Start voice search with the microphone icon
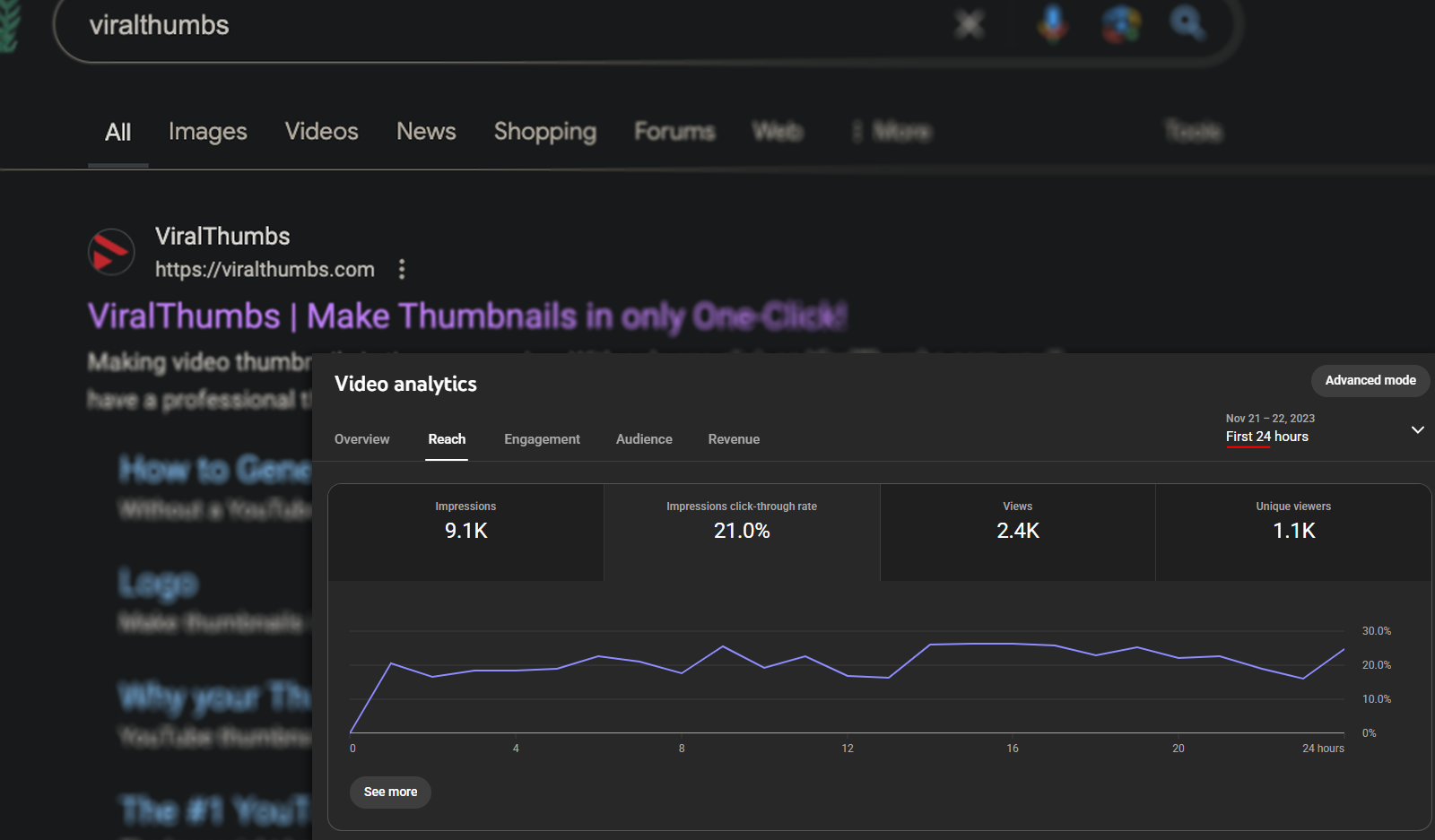The image size is (1435, 840). tap(1051, 24)
